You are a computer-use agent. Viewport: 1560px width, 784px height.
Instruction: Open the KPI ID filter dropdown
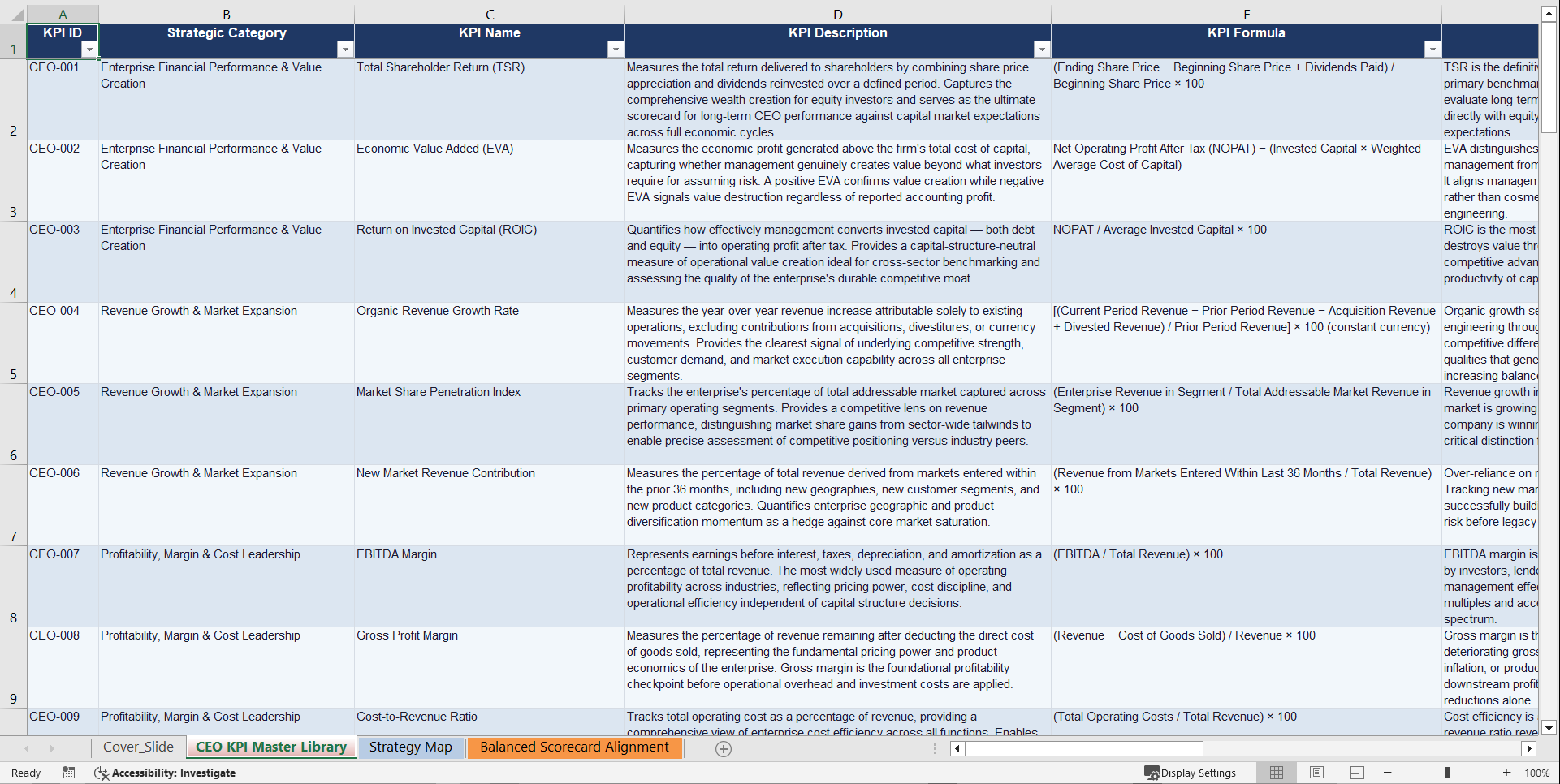(x=89, y=50)
